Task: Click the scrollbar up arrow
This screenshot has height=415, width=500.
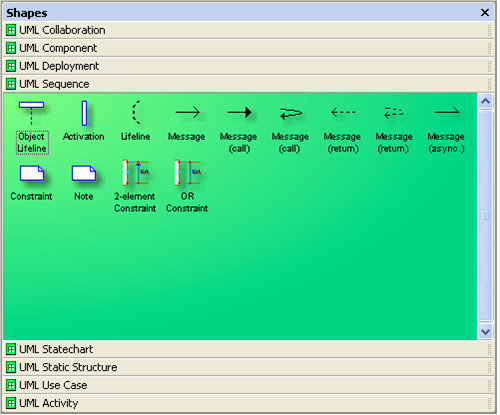Action: [x=486, y=101]
